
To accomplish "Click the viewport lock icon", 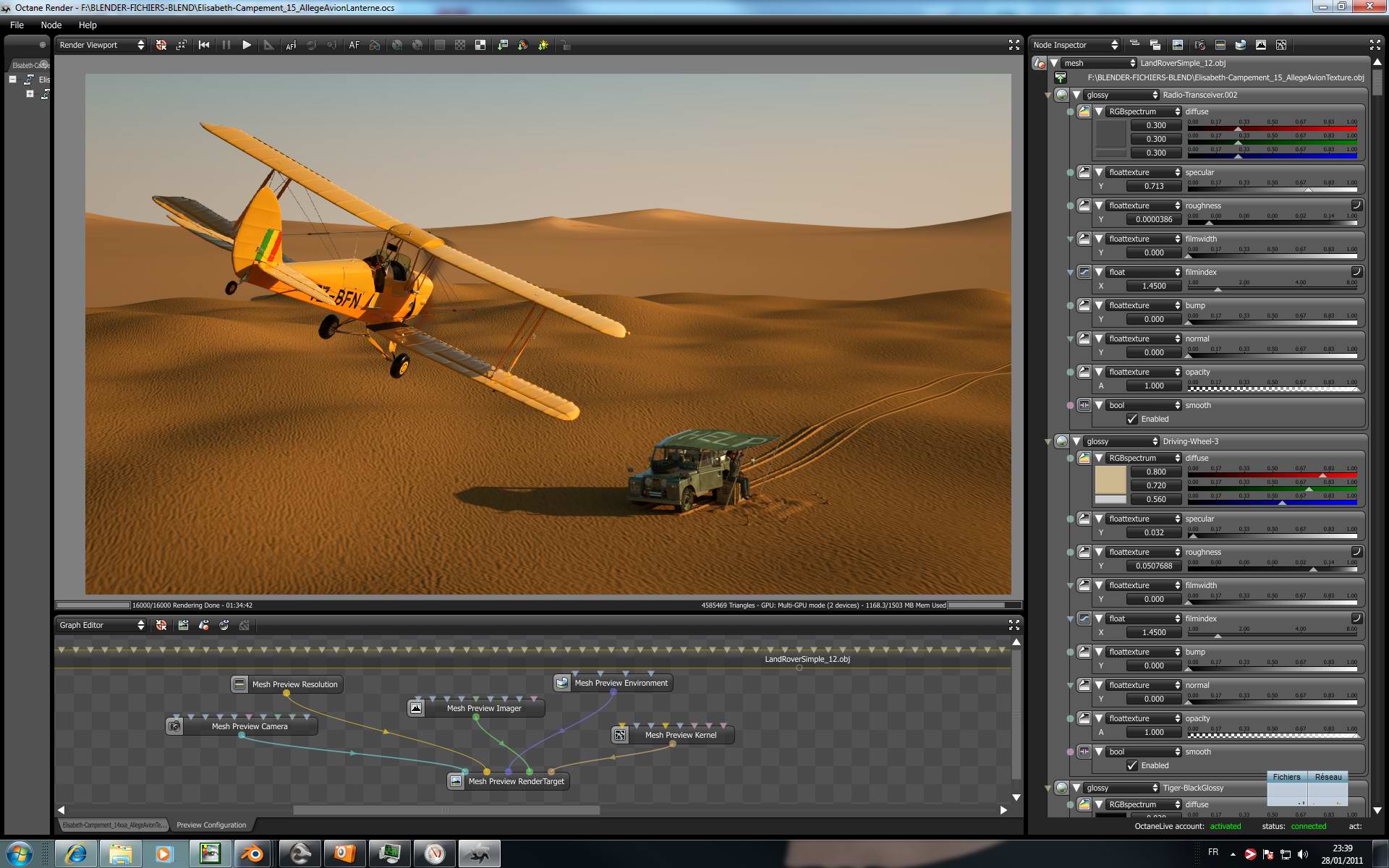I will 566,45.
